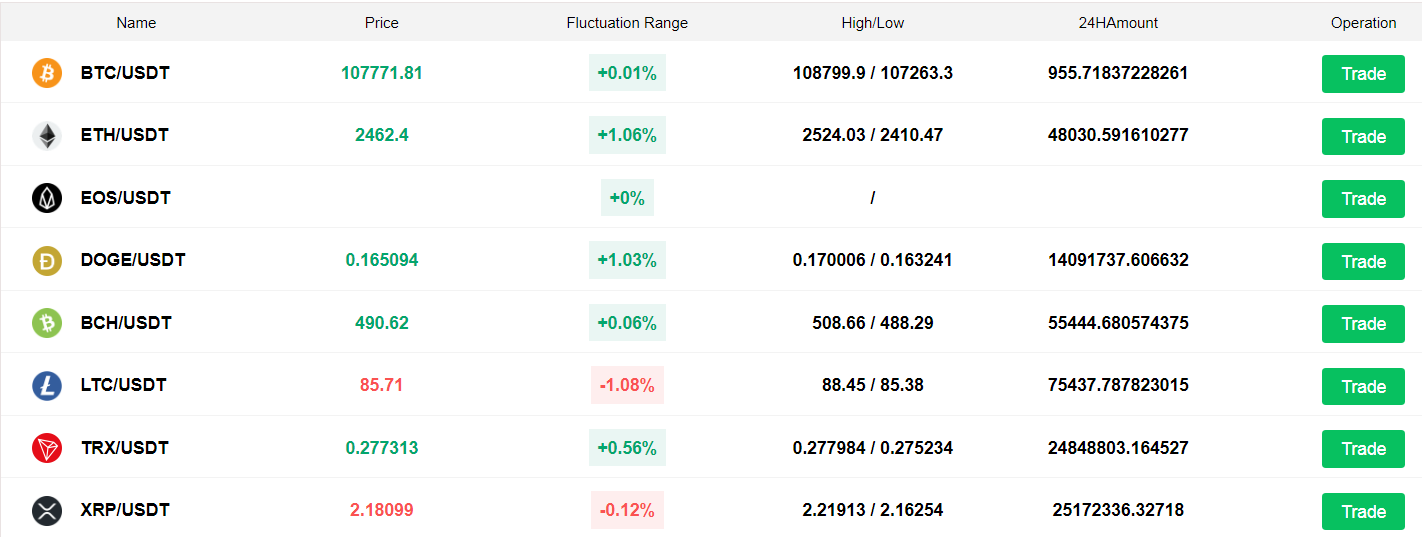Open the BCH/USDT pair name
The height and width of the screenshot is (537, 1422).
coord(126,323)
